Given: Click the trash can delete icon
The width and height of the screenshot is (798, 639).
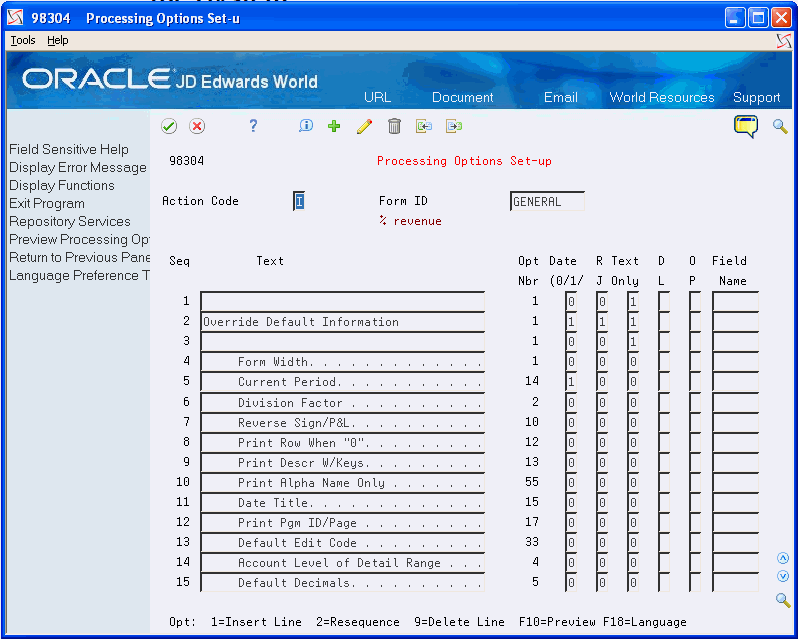Looking at the screenshot, I should click(394, 126).
